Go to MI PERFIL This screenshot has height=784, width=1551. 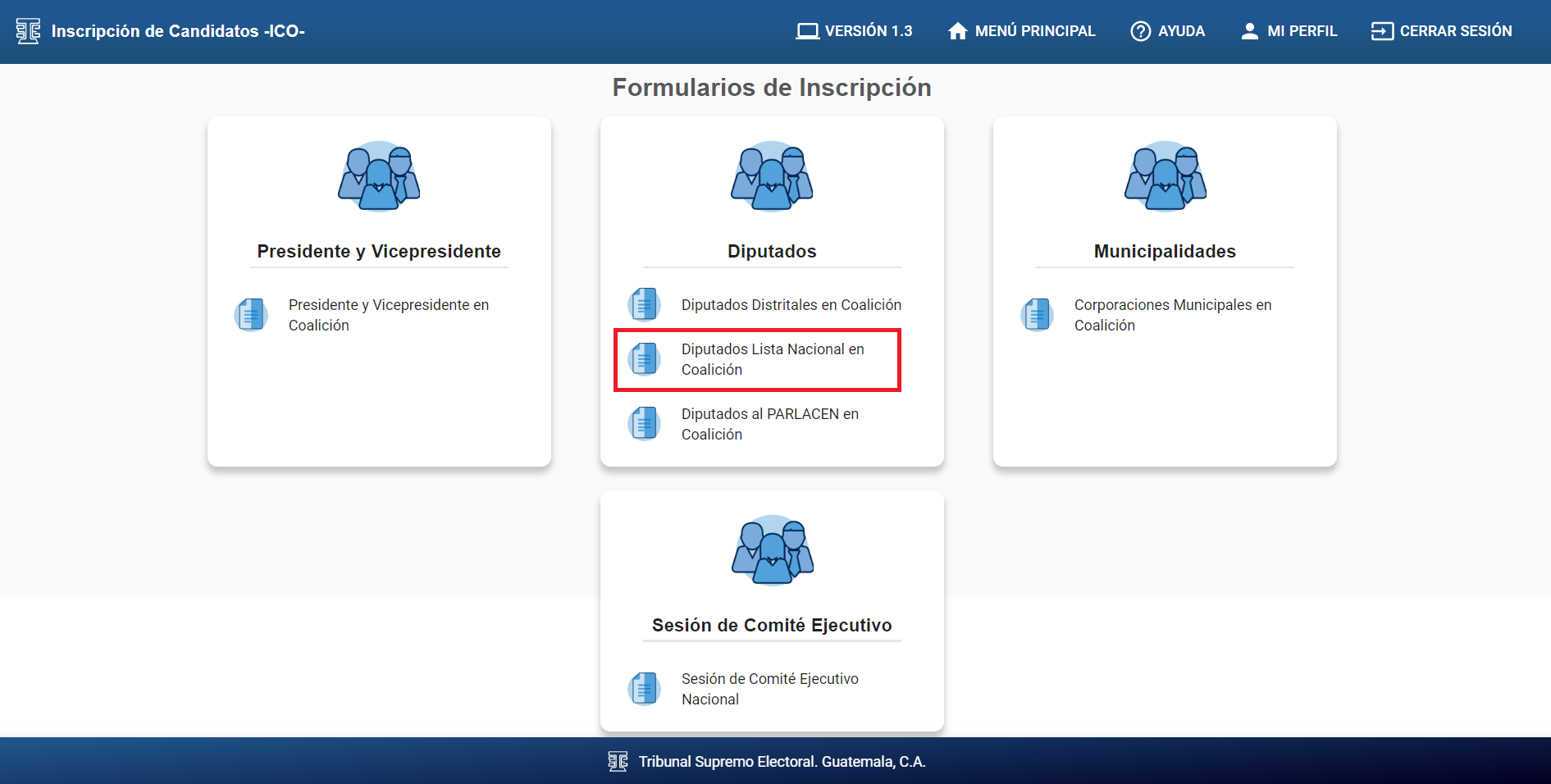pyautogui.click(x=1289, y=31)
